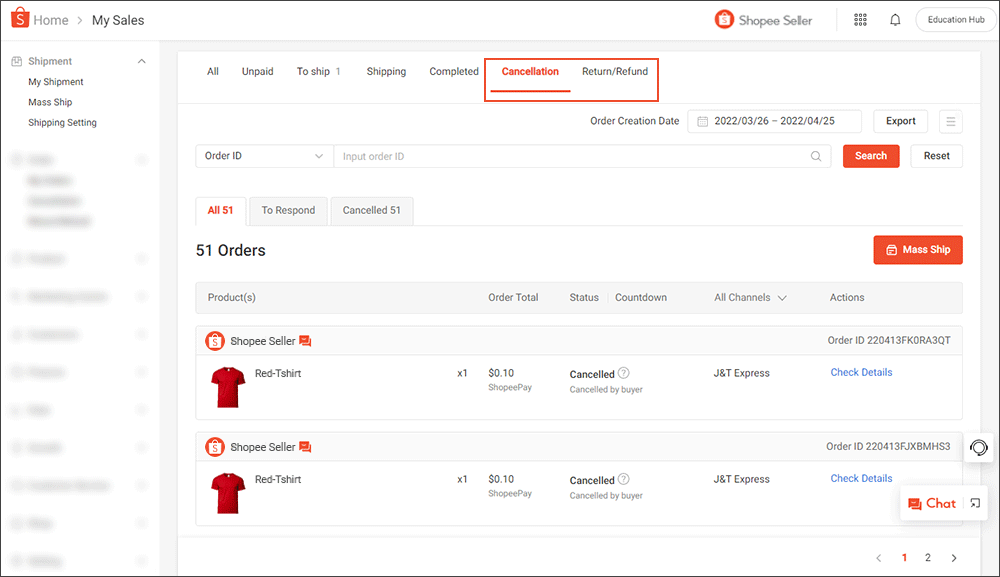
Task: Click the floating customer support icon
Action: pos(977,448)
